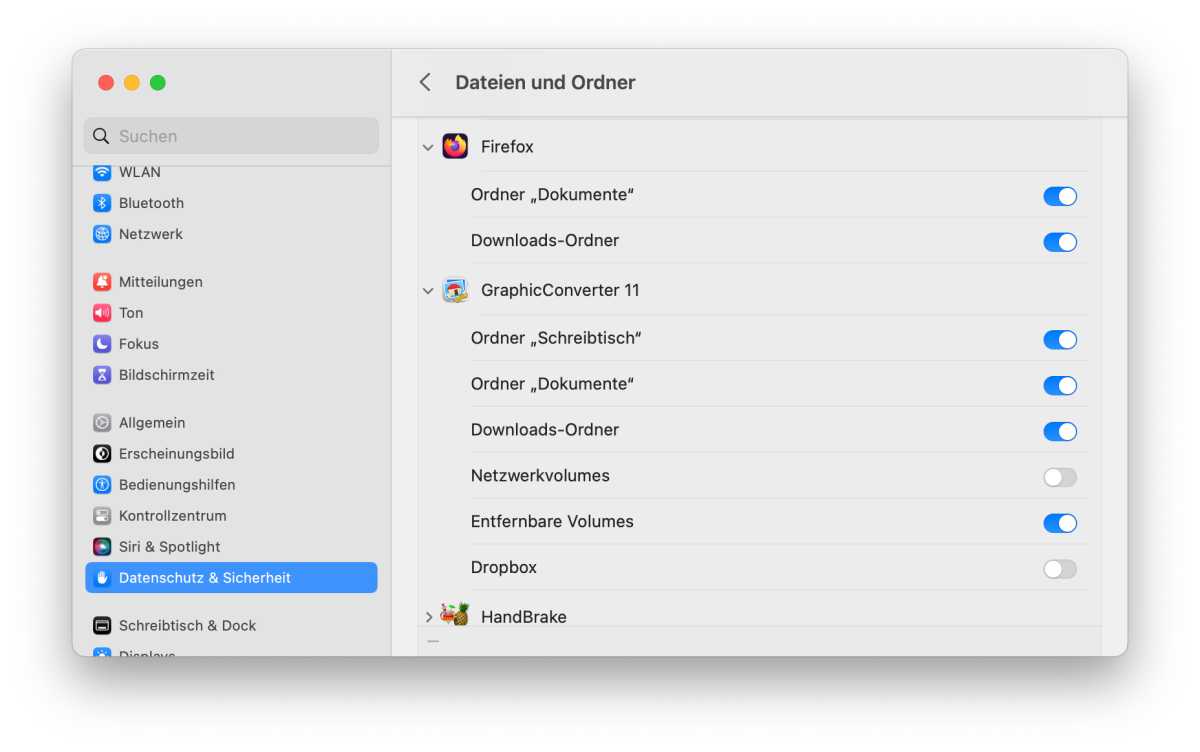Click the Datenschutz & Sicherheit hand icon

102,578
